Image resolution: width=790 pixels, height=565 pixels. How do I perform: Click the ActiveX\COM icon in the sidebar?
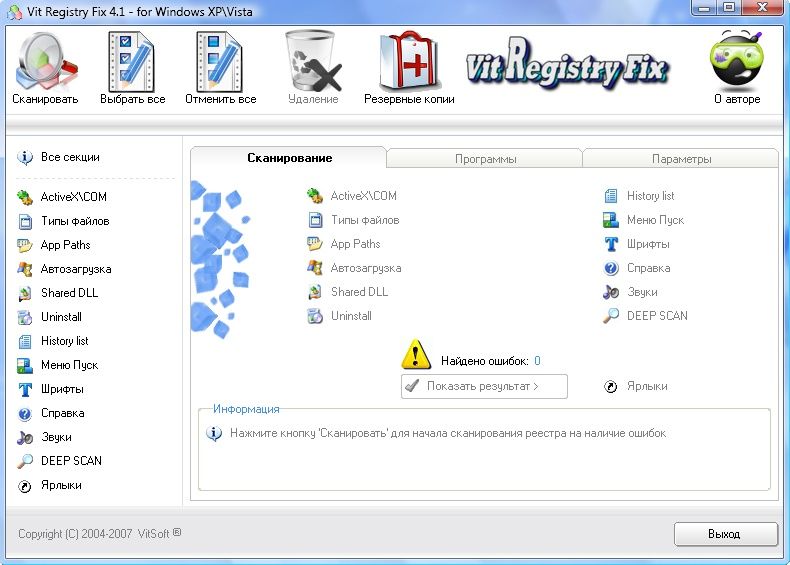(x=25, y=197)
